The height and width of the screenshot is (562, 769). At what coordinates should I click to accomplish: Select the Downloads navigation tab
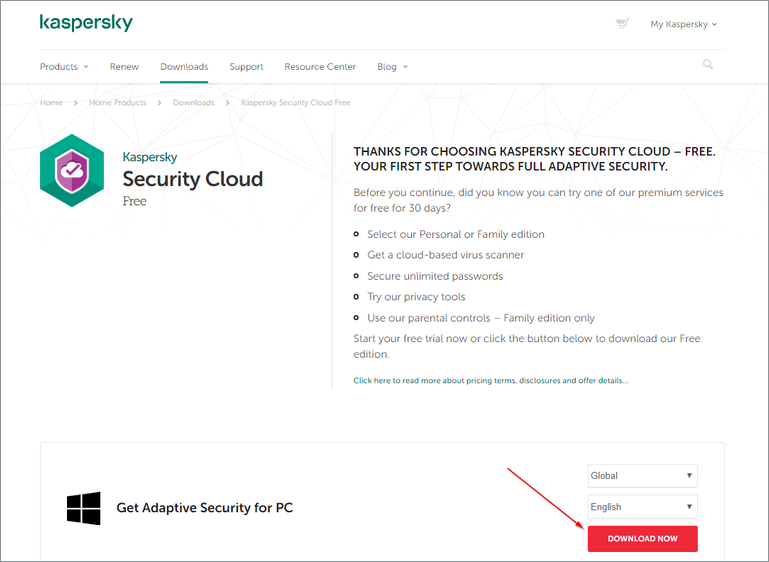pos(184,67)
